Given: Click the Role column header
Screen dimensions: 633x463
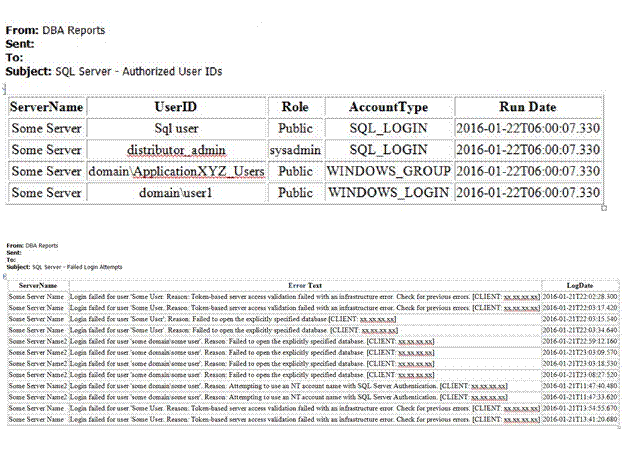Looking at the screenshot, I should pos(295,107).
